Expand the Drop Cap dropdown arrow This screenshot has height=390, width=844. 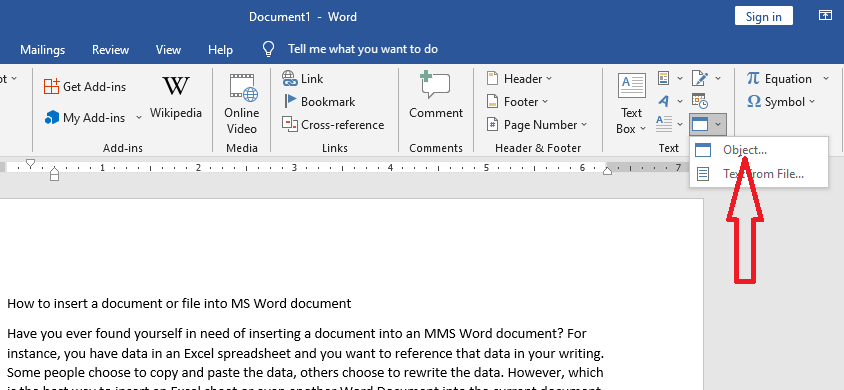click(680, 125)
